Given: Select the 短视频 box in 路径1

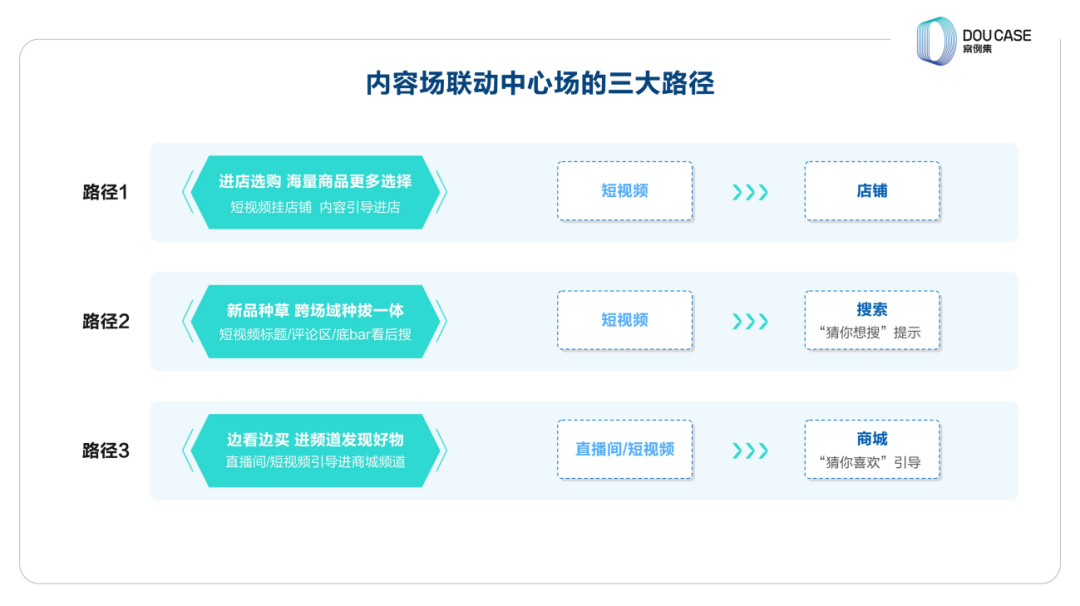Looking at the screenshot, I should [625, 191].
